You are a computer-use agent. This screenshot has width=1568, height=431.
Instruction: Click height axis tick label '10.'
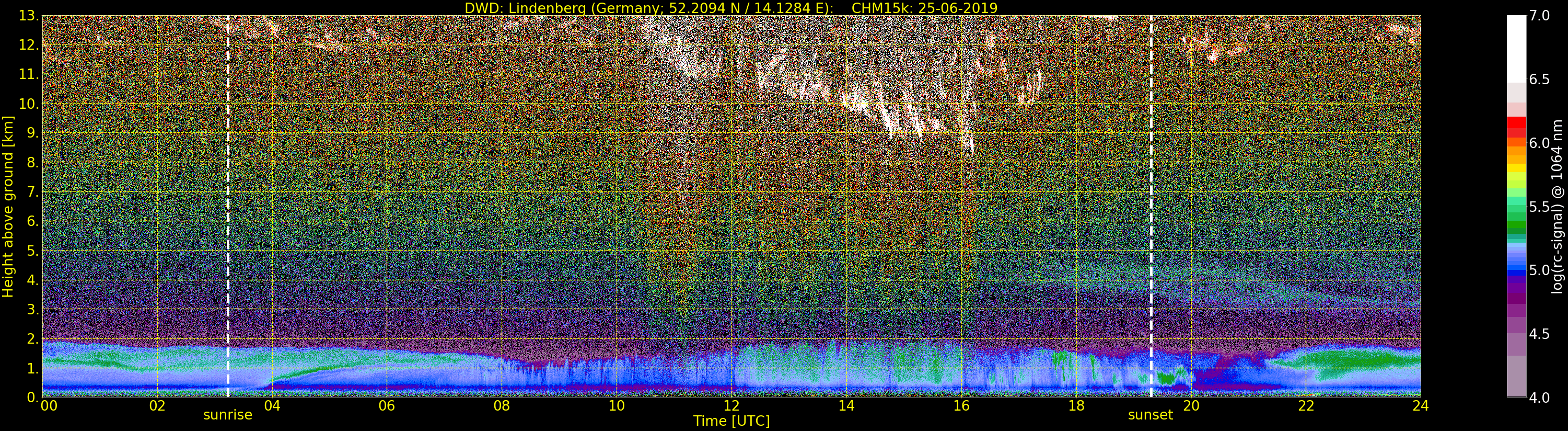[x=29, y=104]
